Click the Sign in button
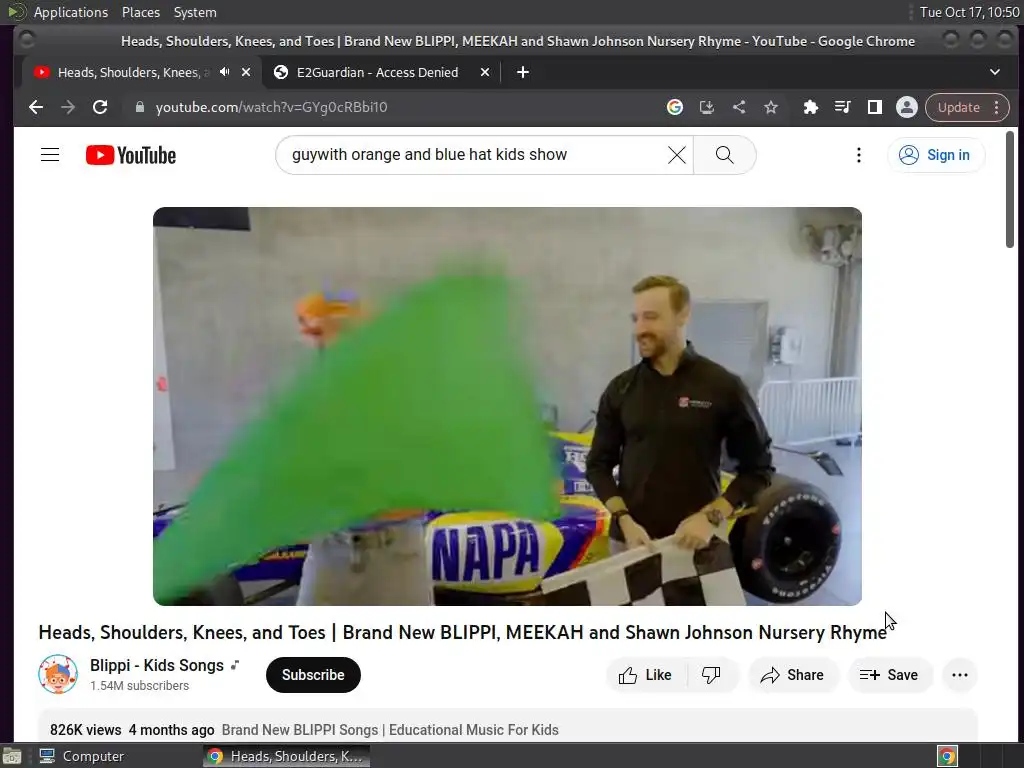 pos(936,155)
